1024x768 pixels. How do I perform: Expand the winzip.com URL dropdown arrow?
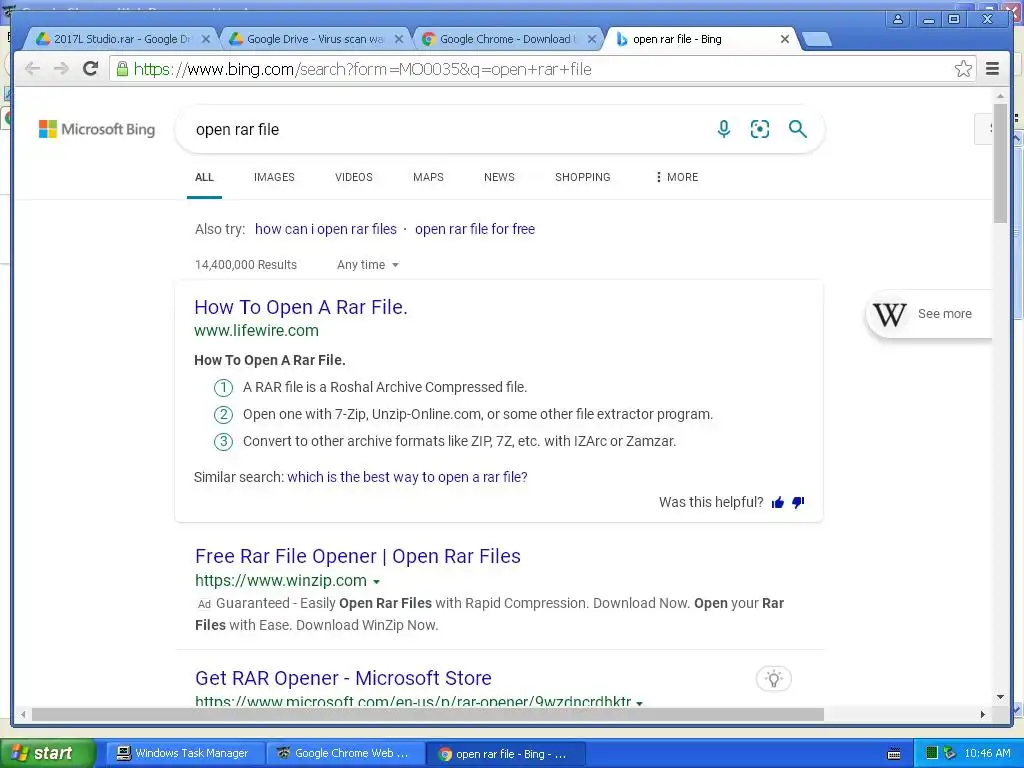pos(376,581)
